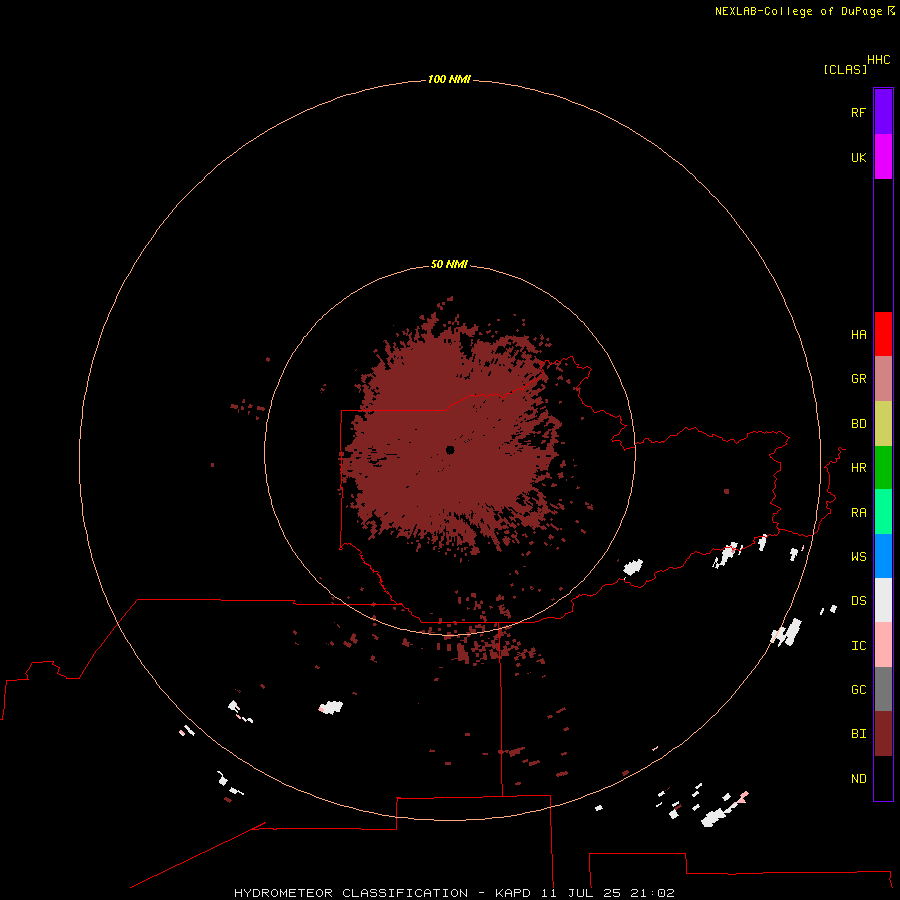The width and height of the screenshot is (900, 900).
Task: Click the ND black legend swatch
Action: tap(883, 778)
